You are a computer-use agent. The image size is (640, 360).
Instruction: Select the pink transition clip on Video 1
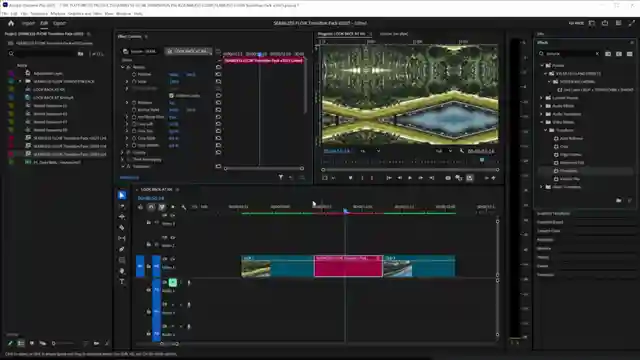click(x=348, y=266)
